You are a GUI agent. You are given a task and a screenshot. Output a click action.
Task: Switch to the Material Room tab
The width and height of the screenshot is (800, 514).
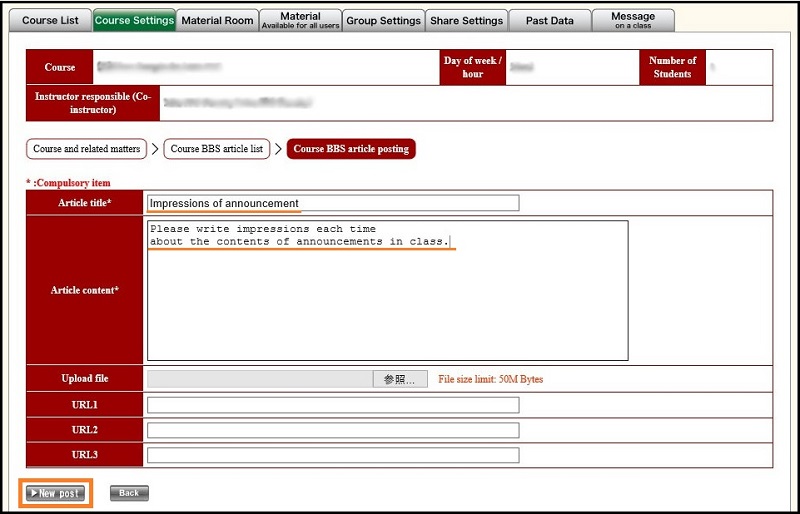click(217, 20)
